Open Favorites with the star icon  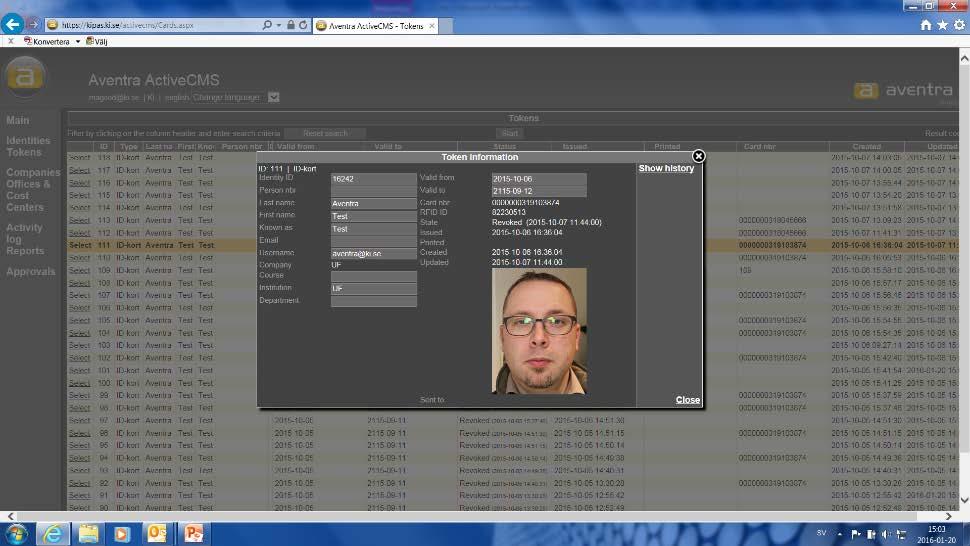pos(942,25)
